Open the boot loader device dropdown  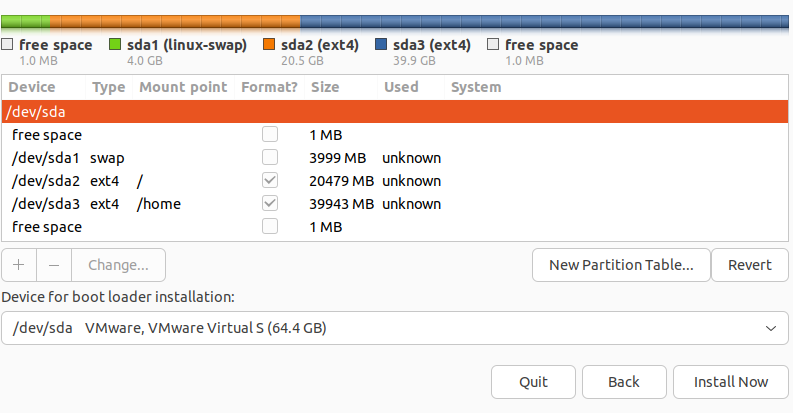[x=395, y=328]
